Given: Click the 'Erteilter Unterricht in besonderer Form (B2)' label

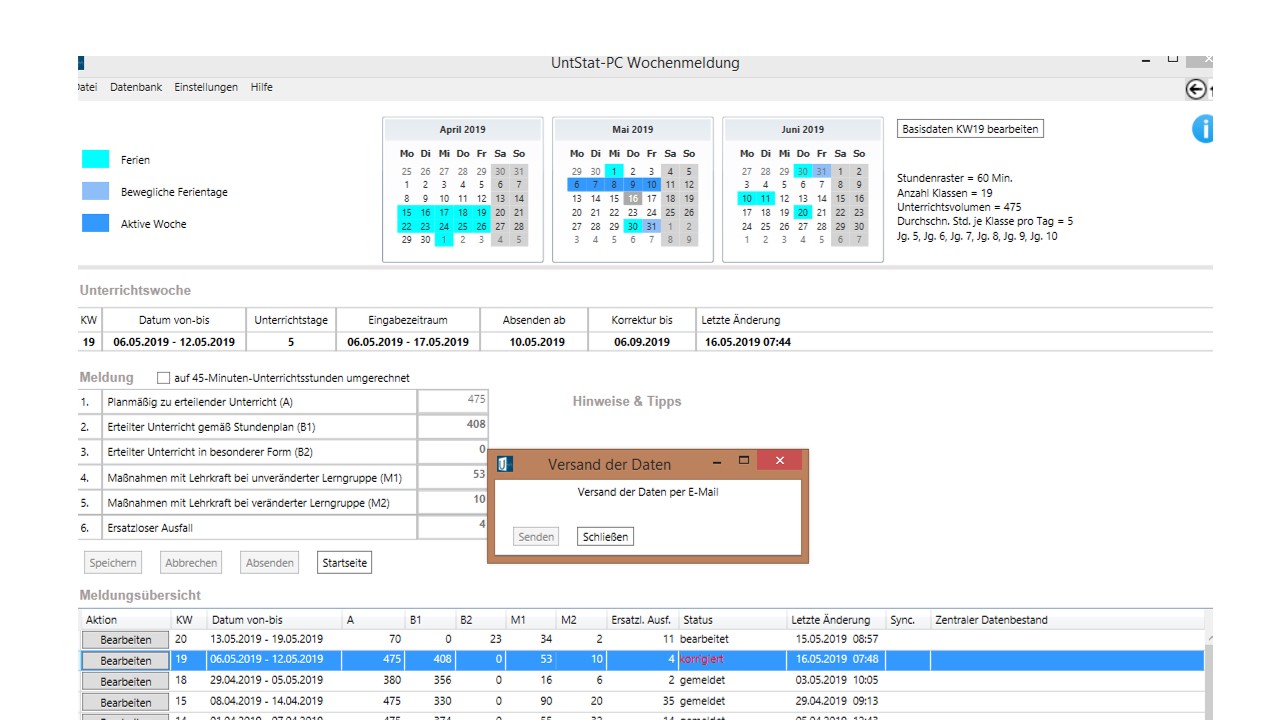Looking at the screenshot, I should 210,452.
